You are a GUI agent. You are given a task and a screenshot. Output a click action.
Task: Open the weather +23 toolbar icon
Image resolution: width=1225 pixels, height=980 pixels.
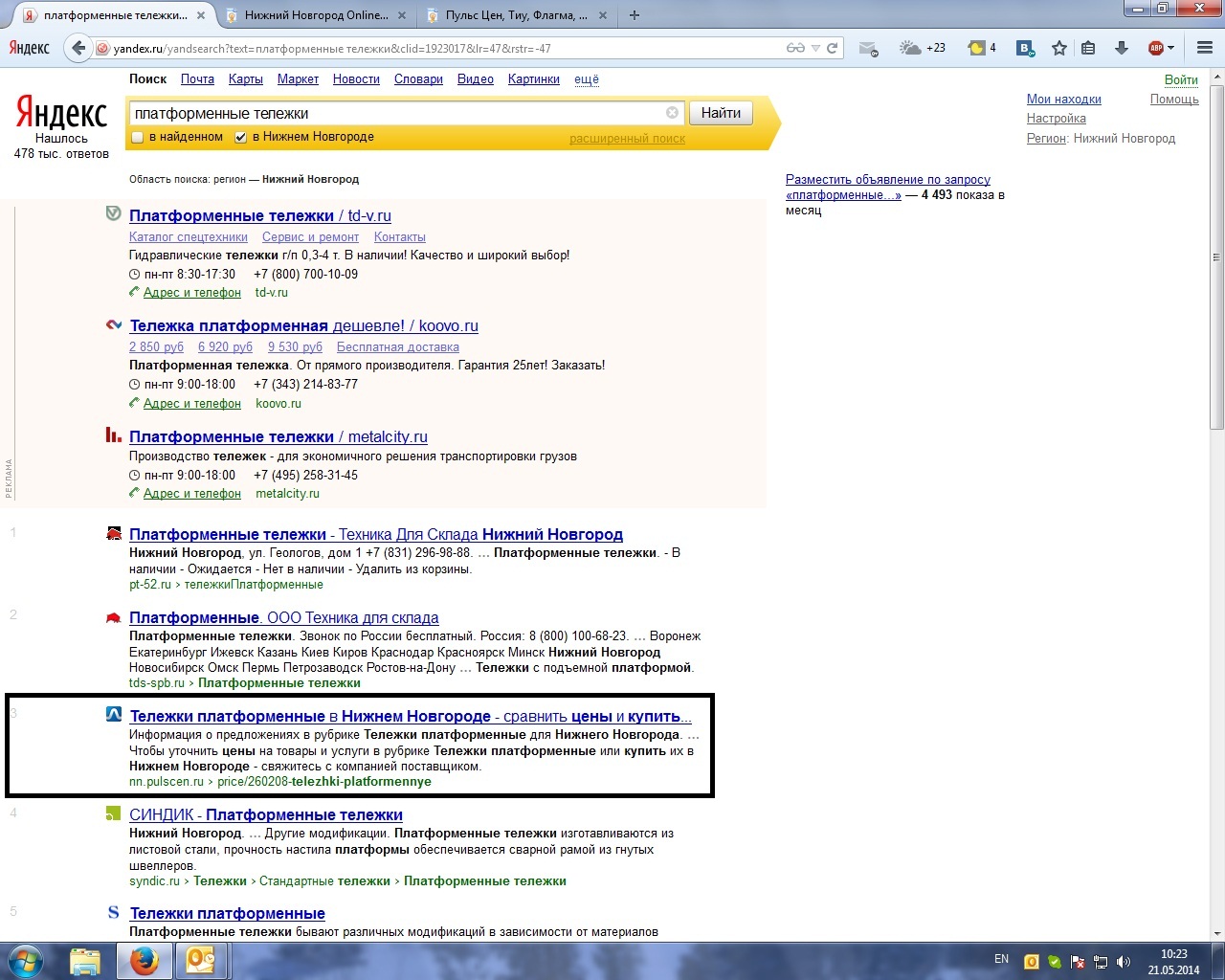(x=923, y=48)
